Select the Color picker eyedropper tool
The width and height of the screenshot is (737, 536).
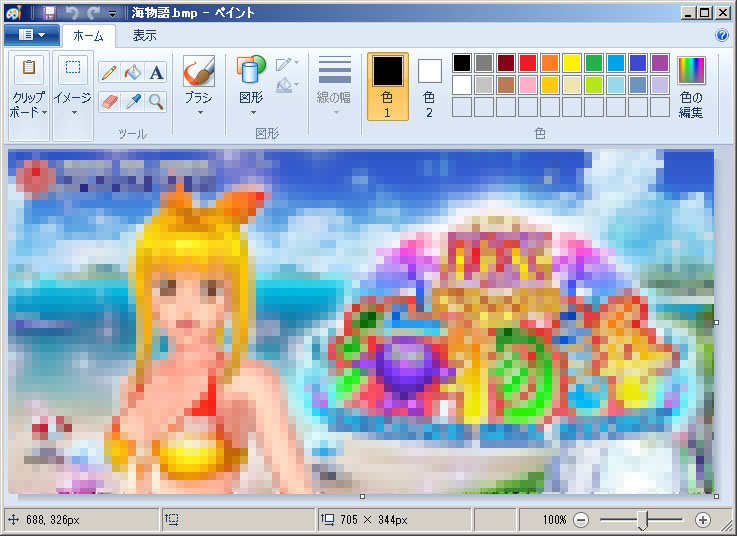tap(133, 102)
